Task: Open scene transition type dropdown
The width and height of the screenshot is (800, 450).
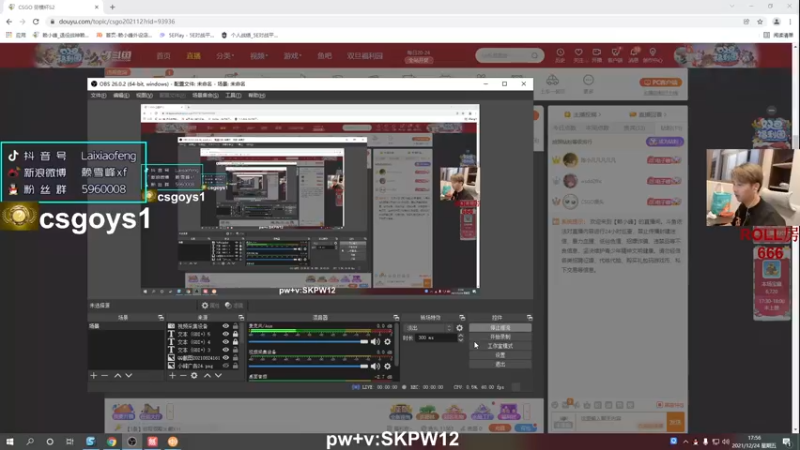Action: [x=428, y=328]
